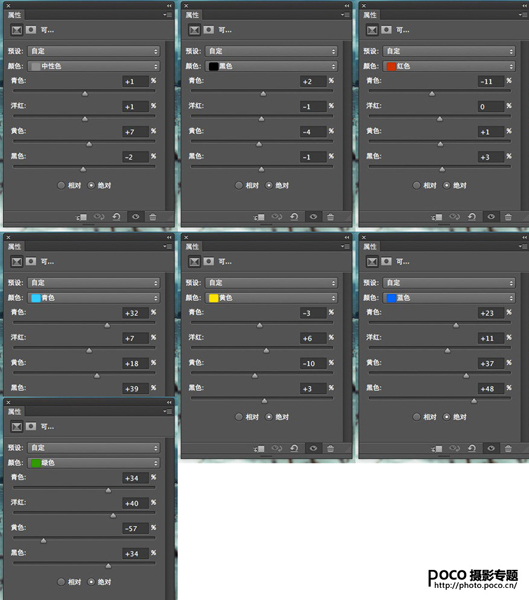Toggle eye visibility in neutral color panel
Screen dimensions: 529x600
click(136, 217)
